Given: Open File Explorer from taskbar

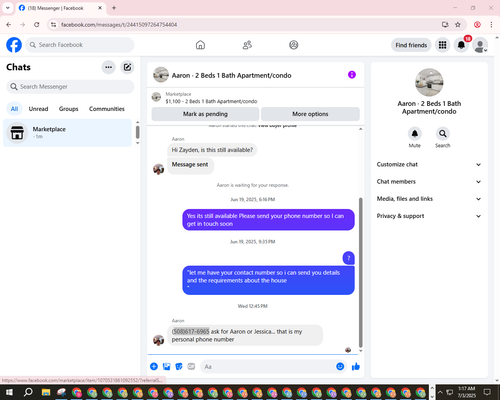Looking at the screenshot, I should coord(46,392).
